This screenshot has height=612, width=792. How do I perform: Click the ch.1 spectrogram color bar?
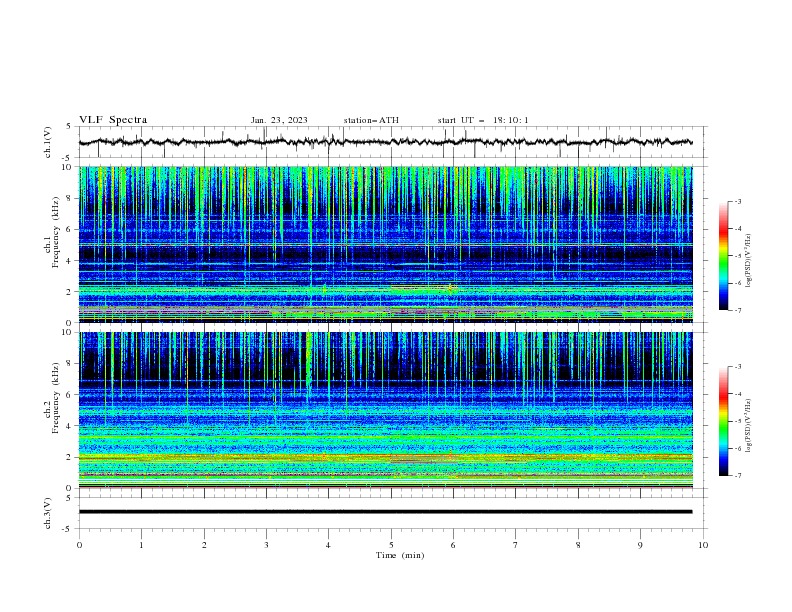pos(724,256)
